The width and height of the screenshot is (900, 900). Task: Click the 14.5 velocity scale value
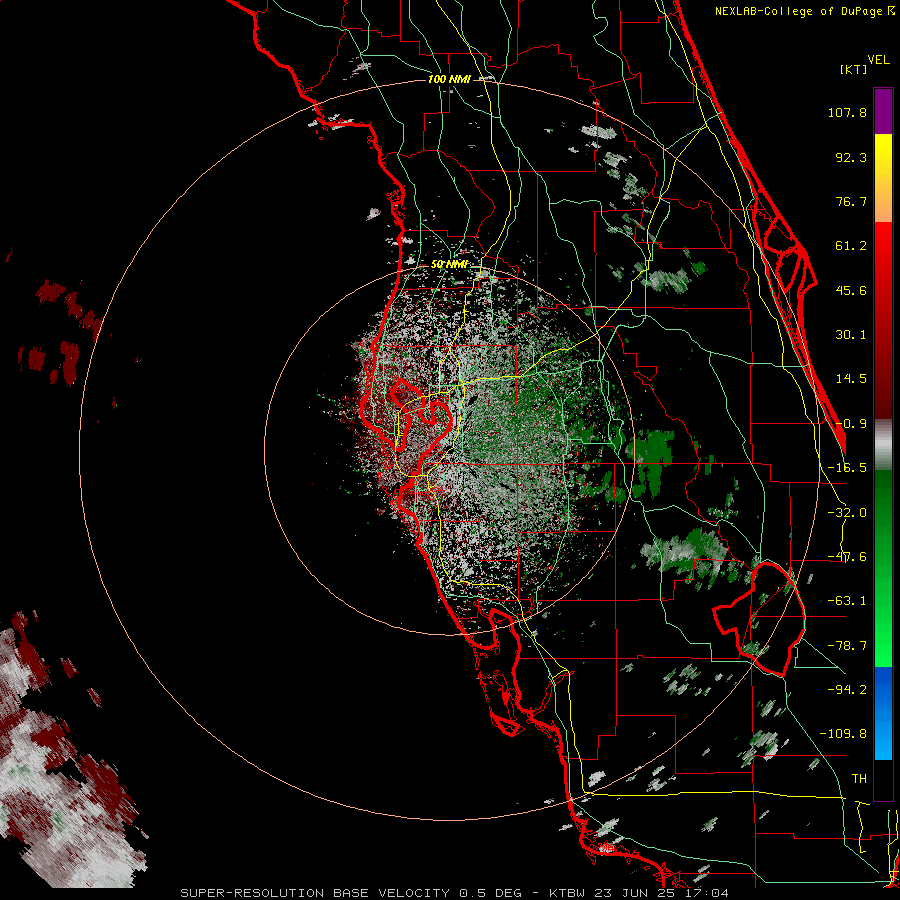click(851, 379)
